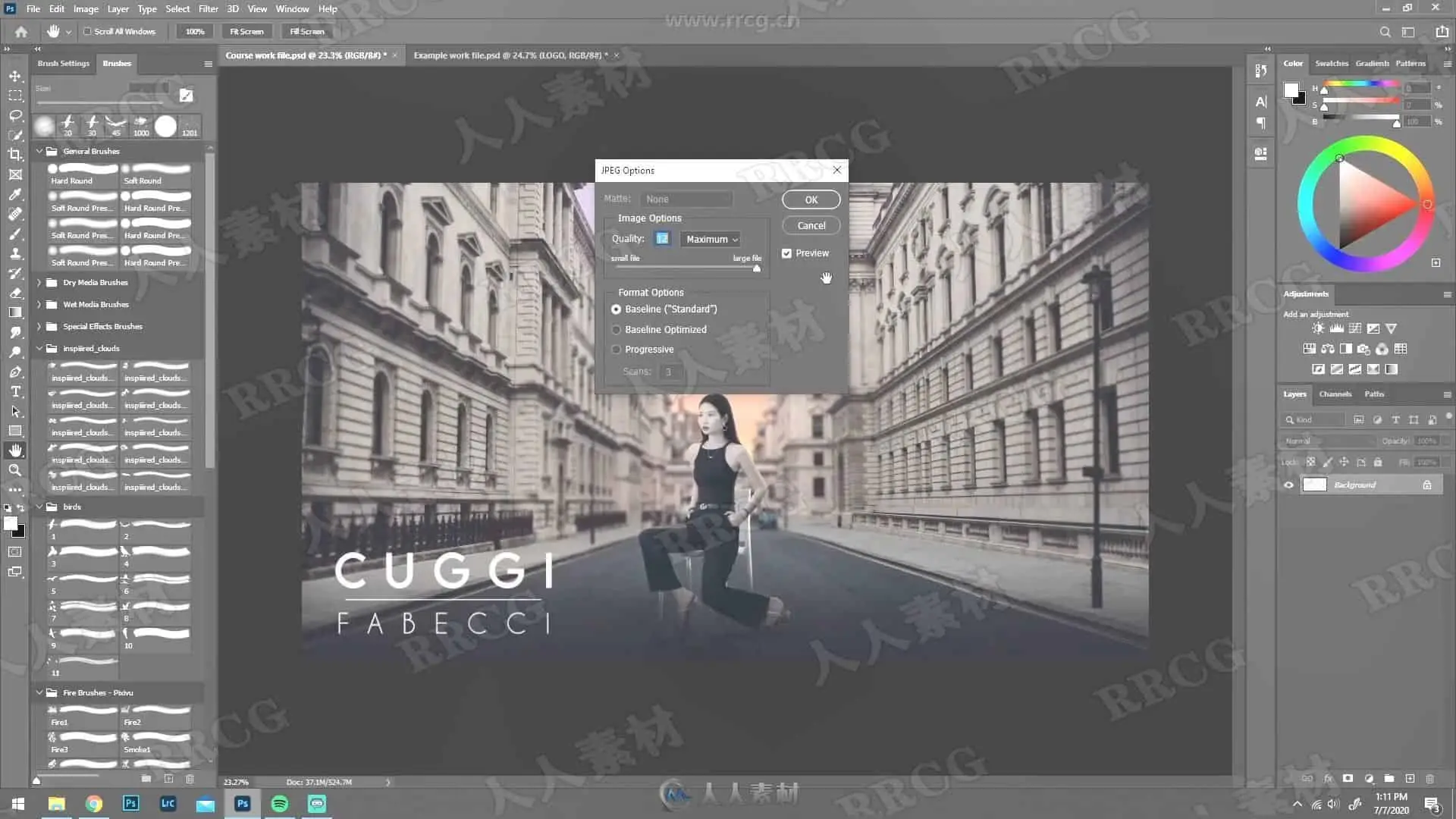Image resolution: width=1456 pixels, height=819 pixels.
Task: Switch to the Channels tab
Action: (1335, 394)
